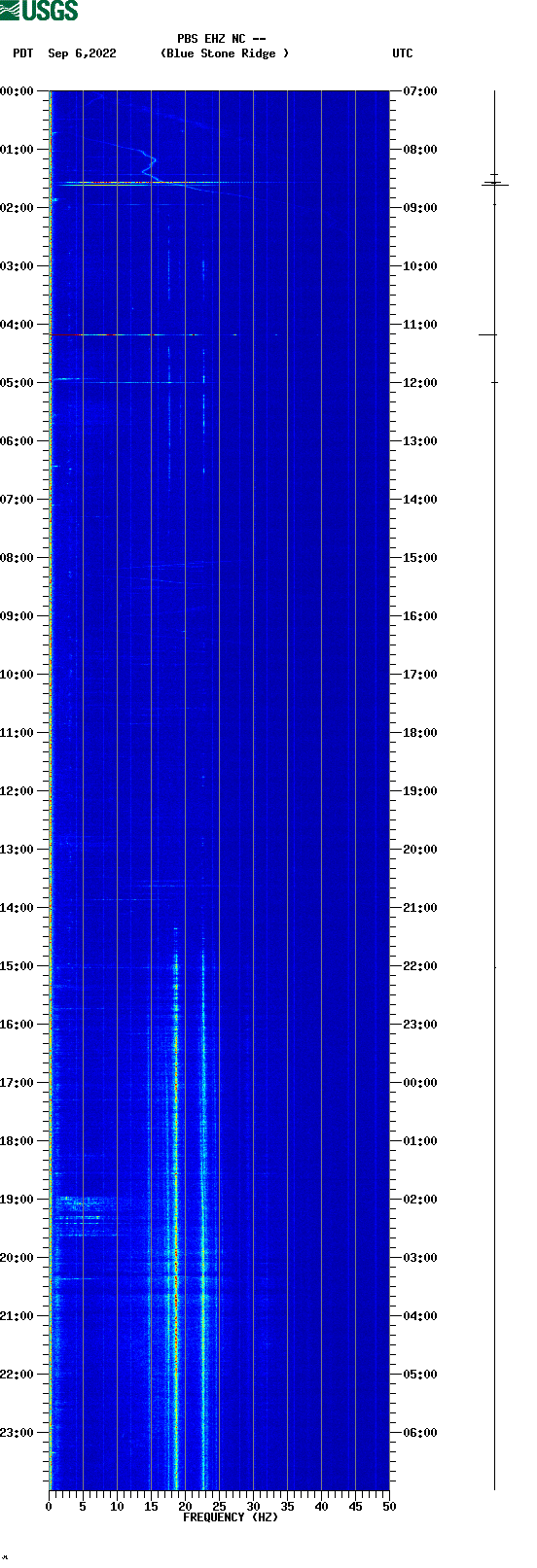Viewport: 537px width, 1568px height.
Task: Click the PDT time label '23:00'
Action: [18, 1433]
